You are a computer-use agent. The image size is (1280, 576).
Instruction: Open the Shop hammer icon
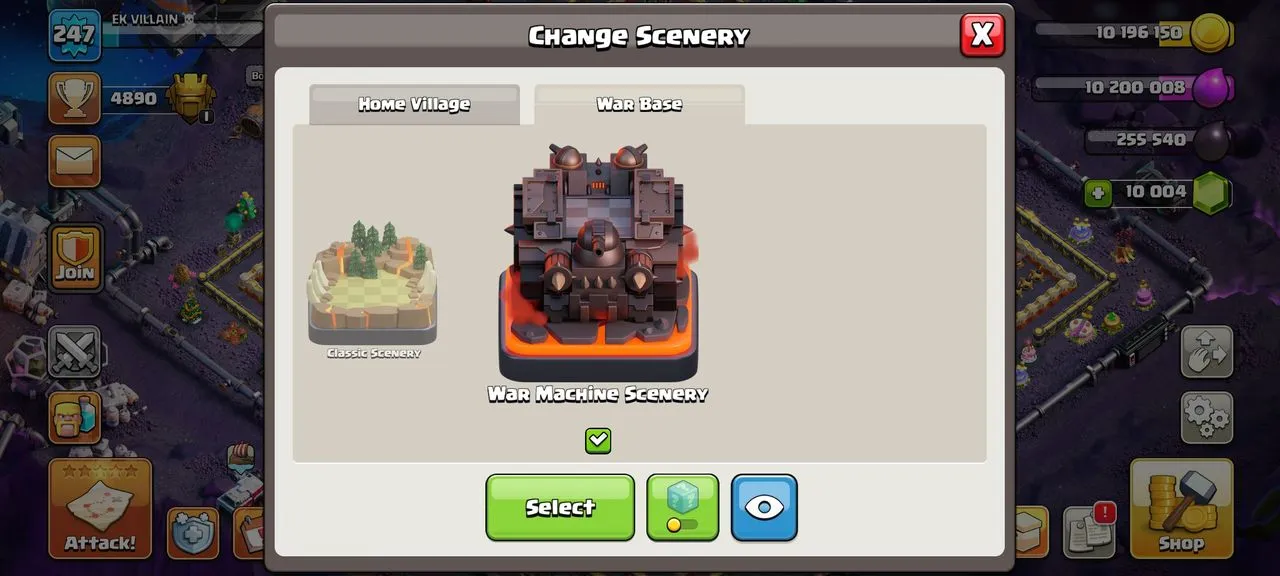[1180, 507]
